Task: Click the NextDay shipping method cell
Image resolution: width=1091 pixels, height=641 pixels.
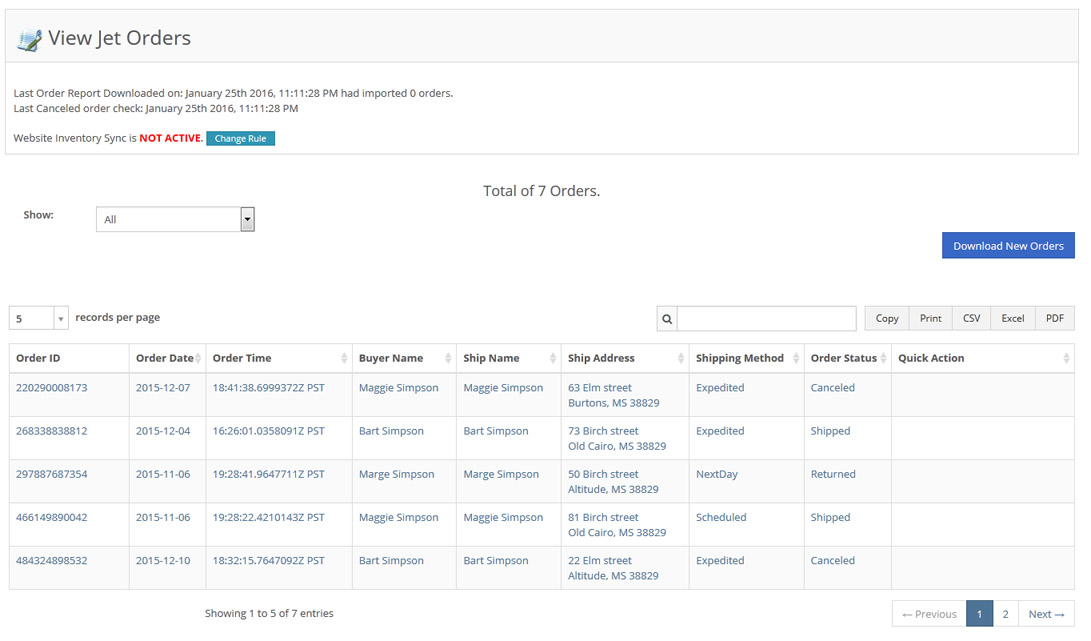Action: [717, 474]
